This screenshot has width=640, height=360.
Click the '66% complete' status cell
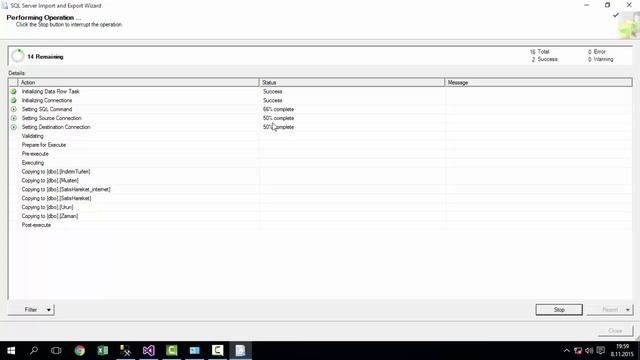(x=278, y=109)
